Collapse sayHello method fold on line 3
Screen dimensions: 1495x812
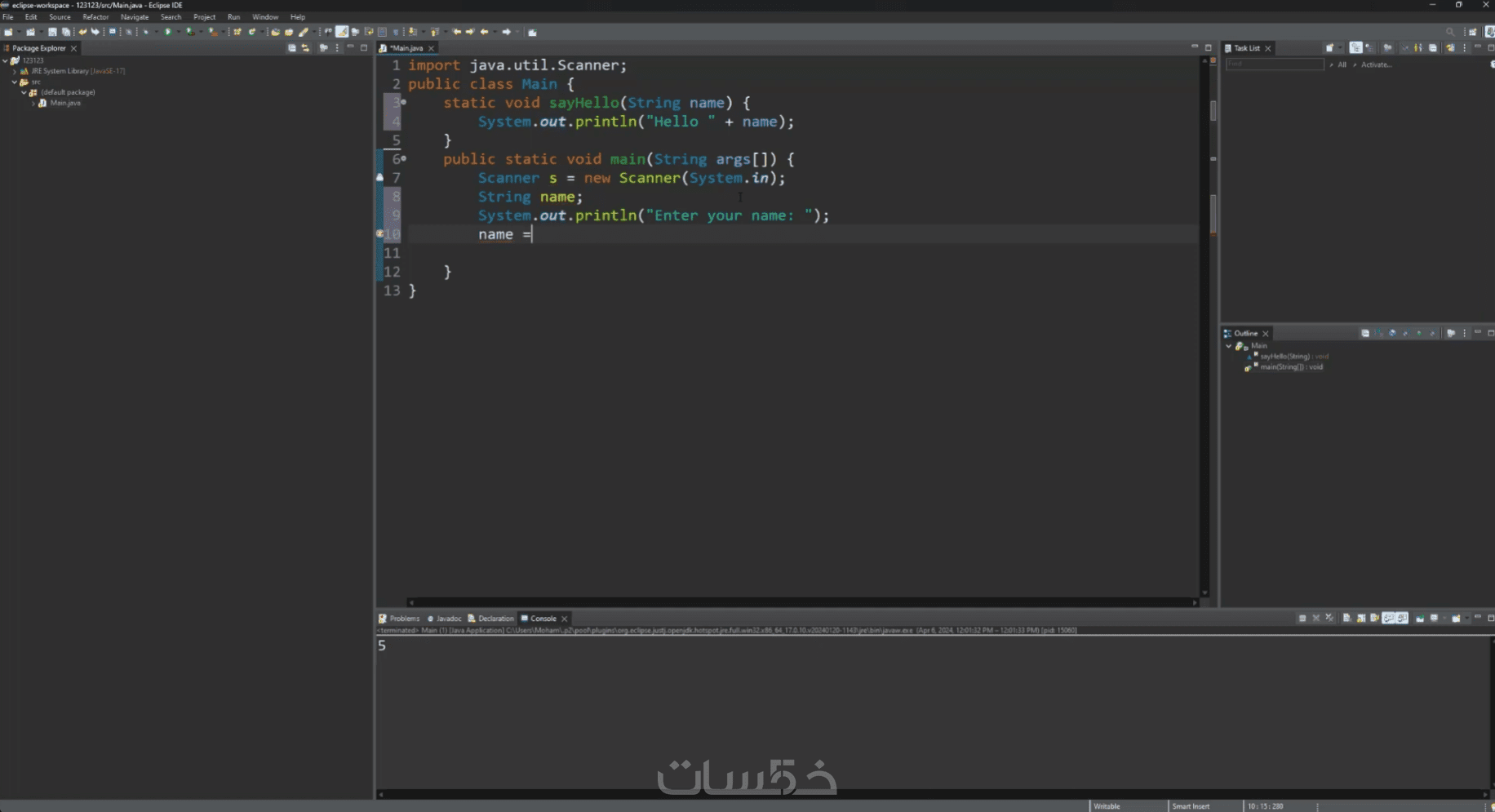click(x=403, y=102)
